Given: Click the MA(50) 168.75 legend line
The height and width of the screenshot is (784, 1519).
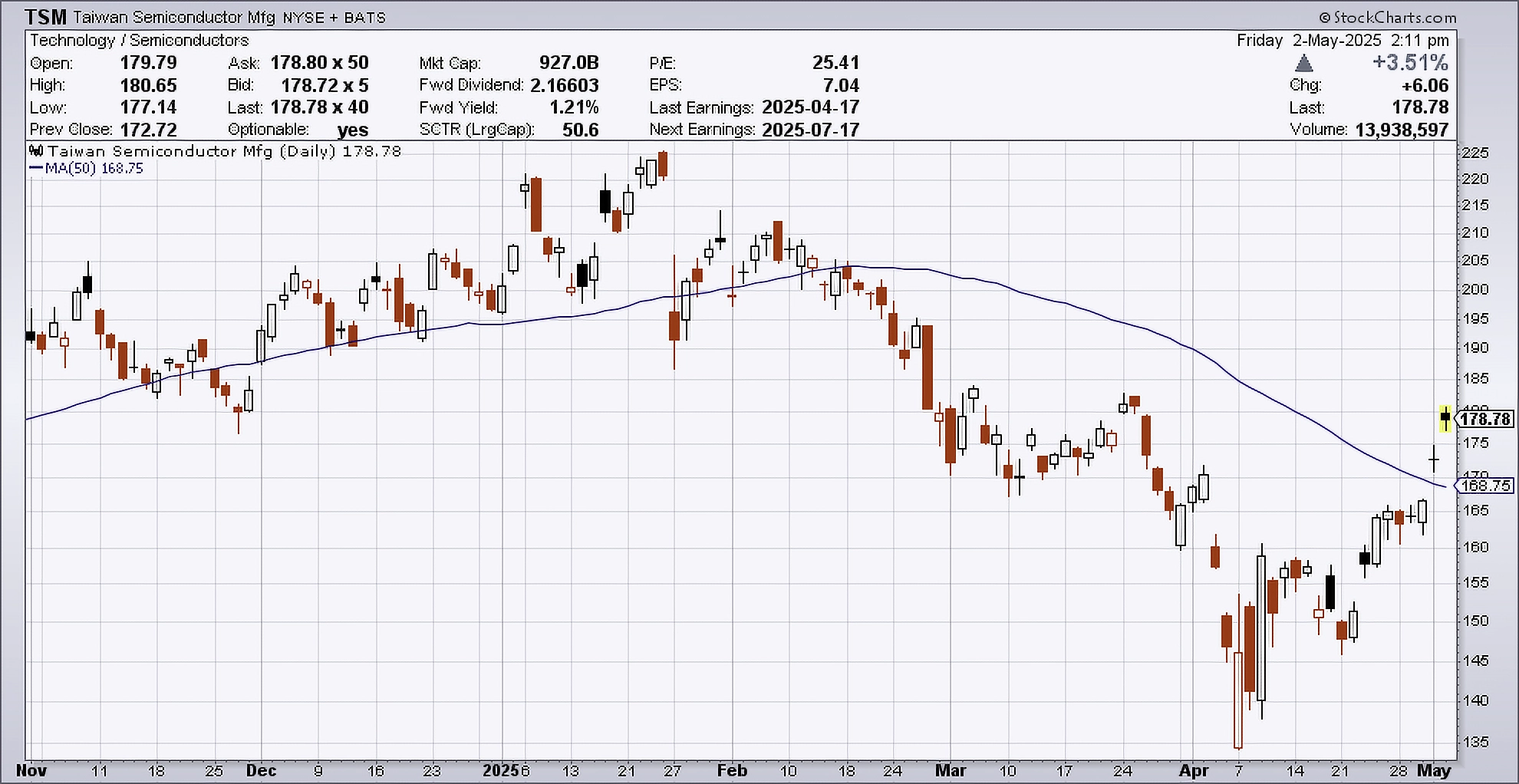Looking at the screenshot, I should 86,168.
